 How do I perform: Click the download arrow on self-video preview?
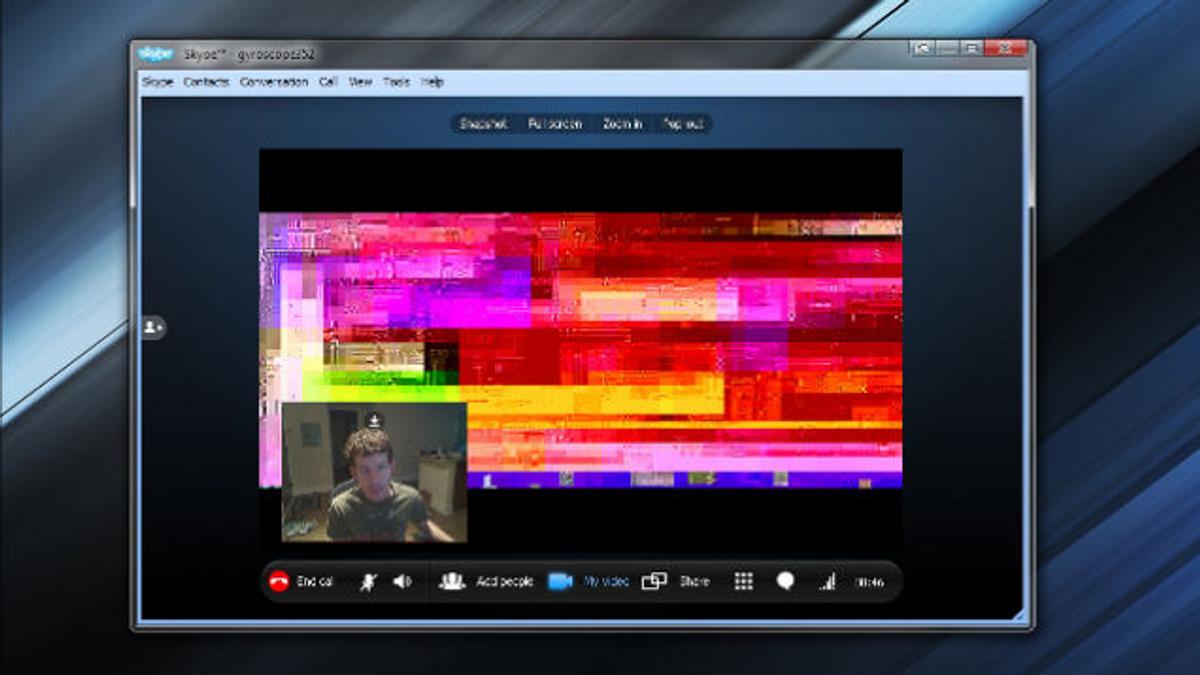(x=374, y=420)
